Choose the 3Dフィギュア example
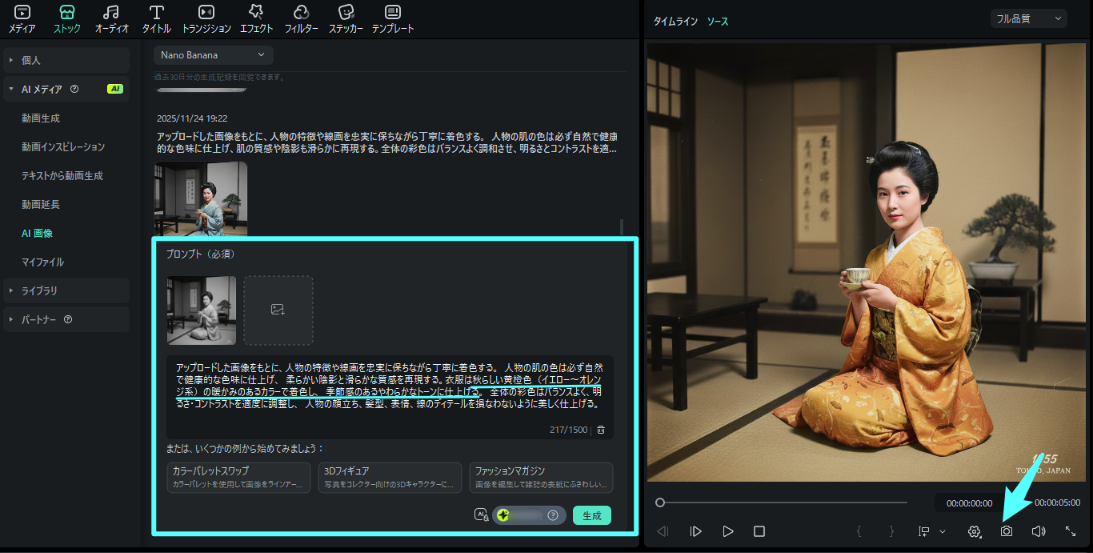The image size is (1093, 553). (390, 477)
